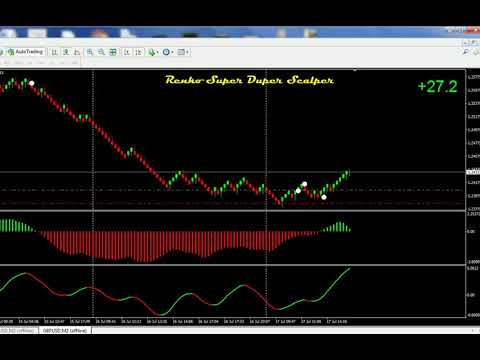Click the zoom in magnifier icon
Screen dimensions: 480x360
coord(90,52)
